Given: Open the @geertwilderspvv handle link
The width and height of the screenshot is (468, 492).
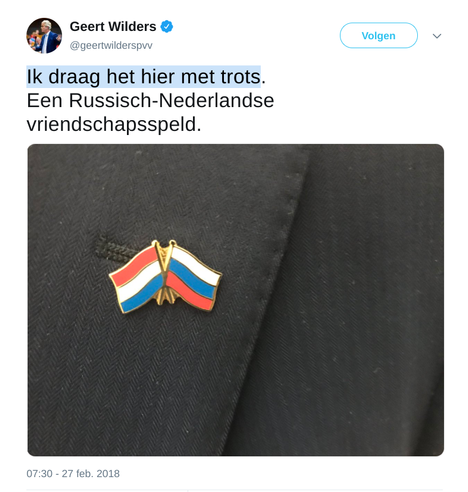Looking at the screenshot, I should click(x=111, y=46).
